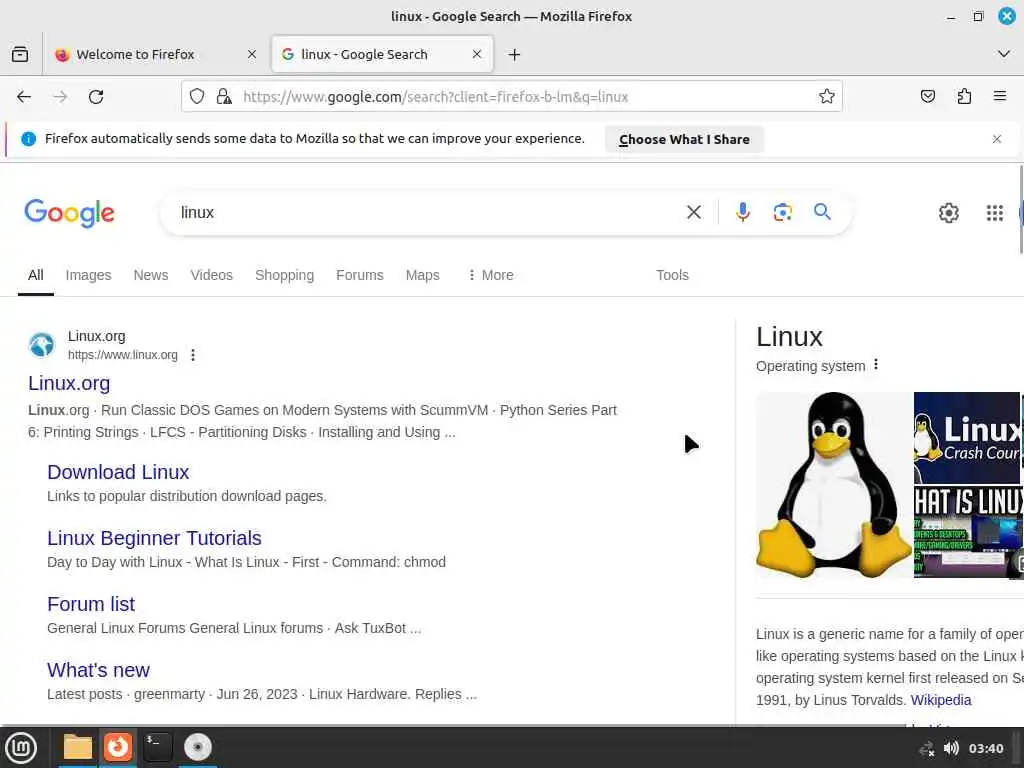This screenshot has height=768, width=1024.
Task: Start voice search with the microphone
Action: coord(743,212)
